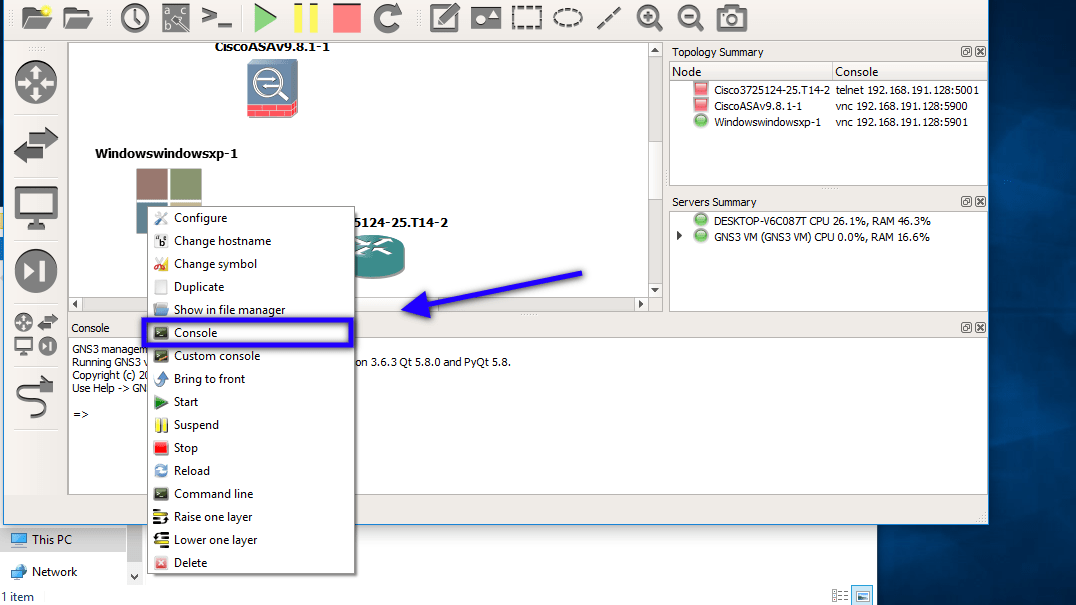Screen dimensions: 1076x605
Task: Click the Zoom in magnifier icon
Action: click(649, 18)
